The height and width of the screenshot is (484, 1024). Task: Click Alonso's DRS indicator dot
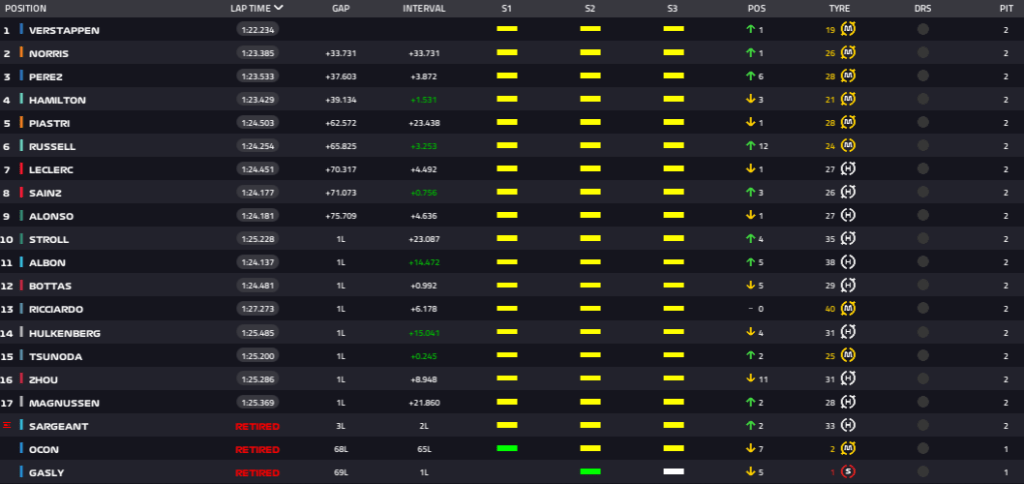923,216
